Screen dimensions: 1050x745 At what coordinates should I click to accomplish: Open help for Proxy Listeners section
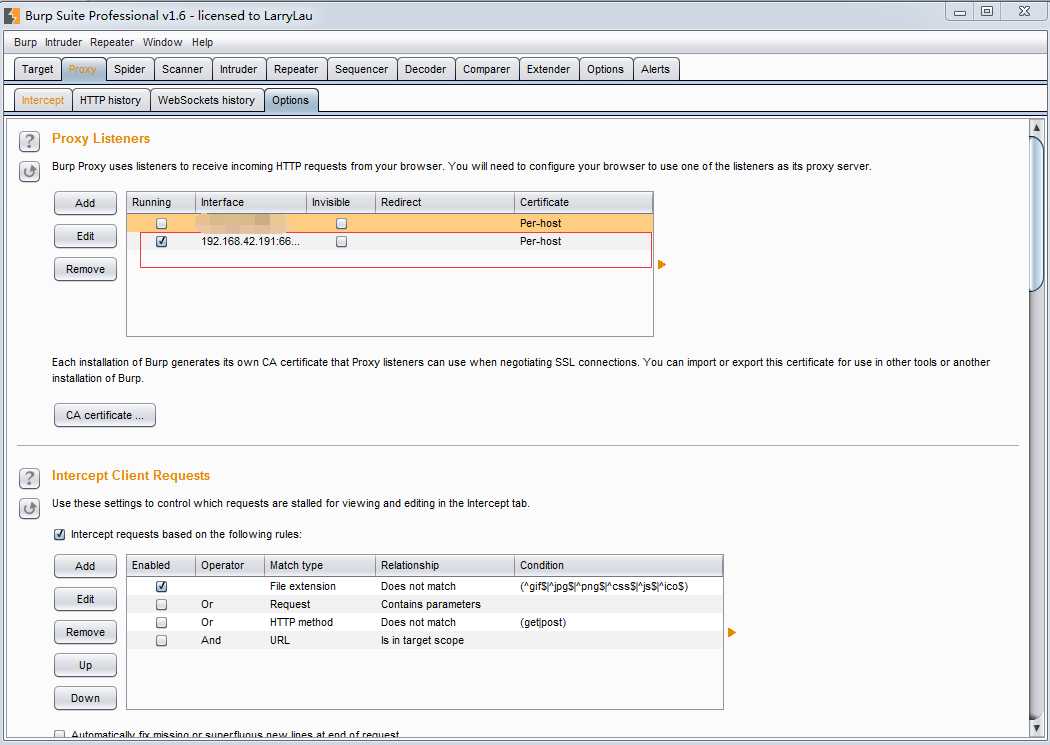[29, 141]
